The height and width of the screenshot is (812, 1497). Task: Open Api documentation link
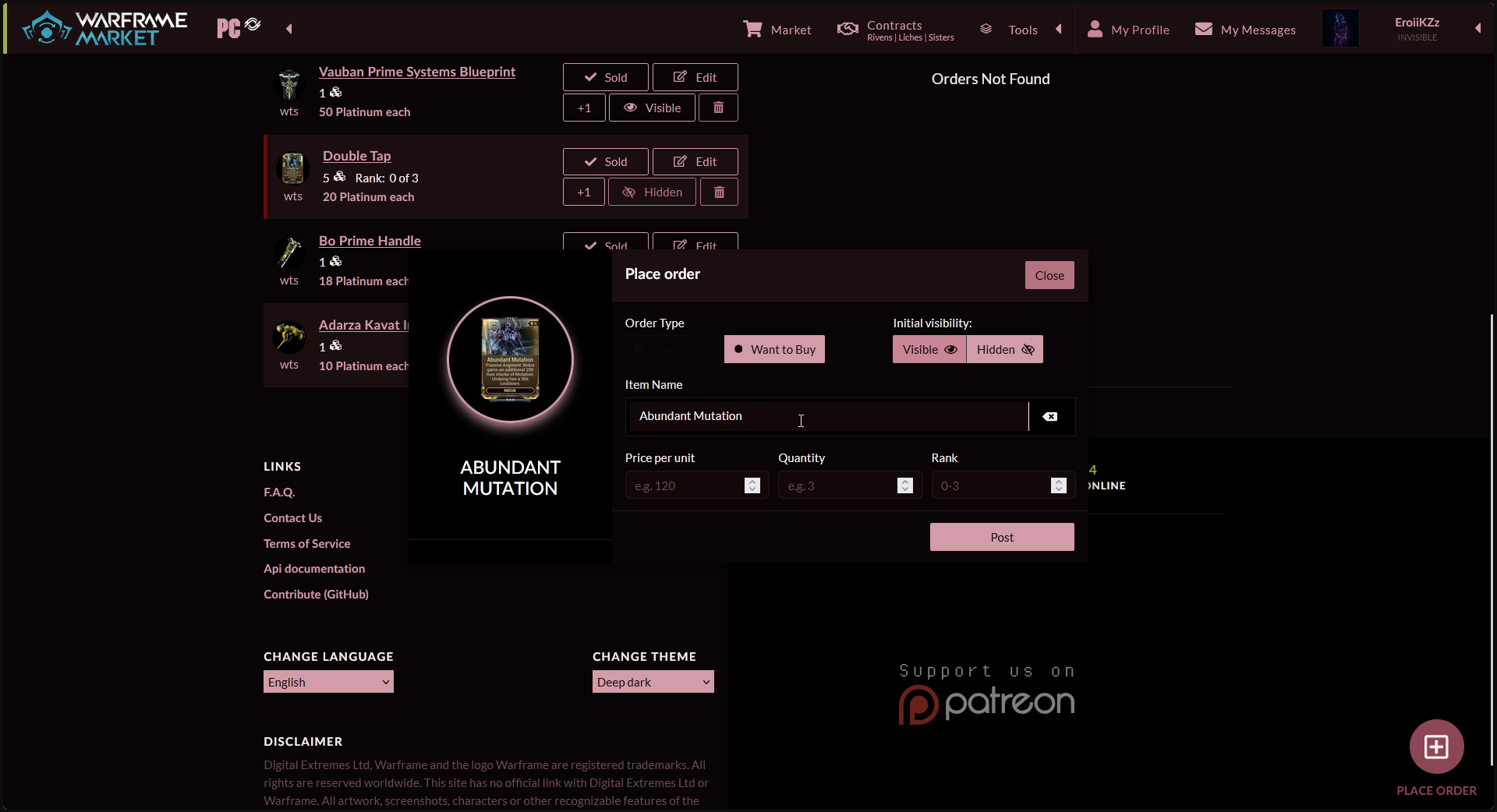314,569
